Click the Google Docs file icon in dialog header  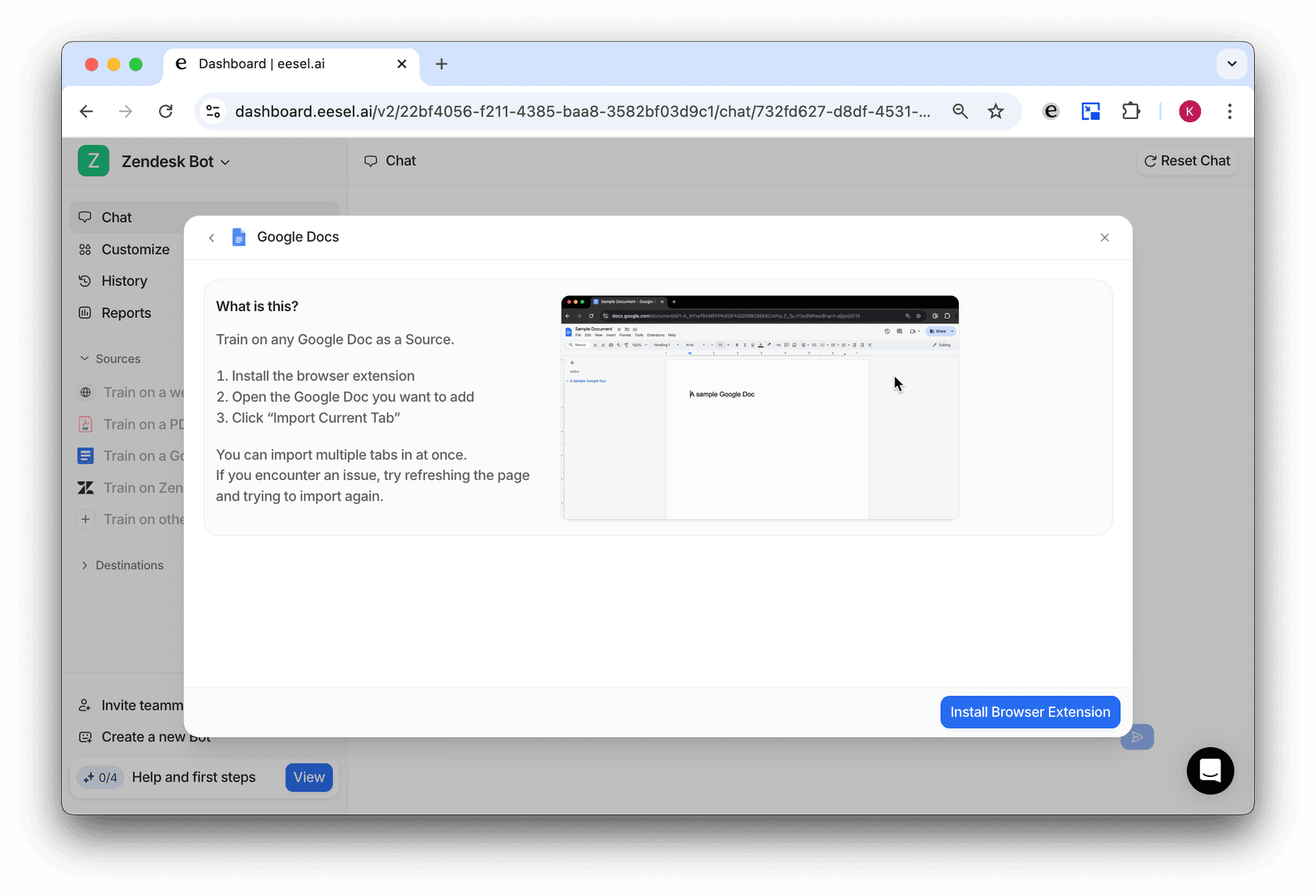pyautogui.click(x=239, y=237)
